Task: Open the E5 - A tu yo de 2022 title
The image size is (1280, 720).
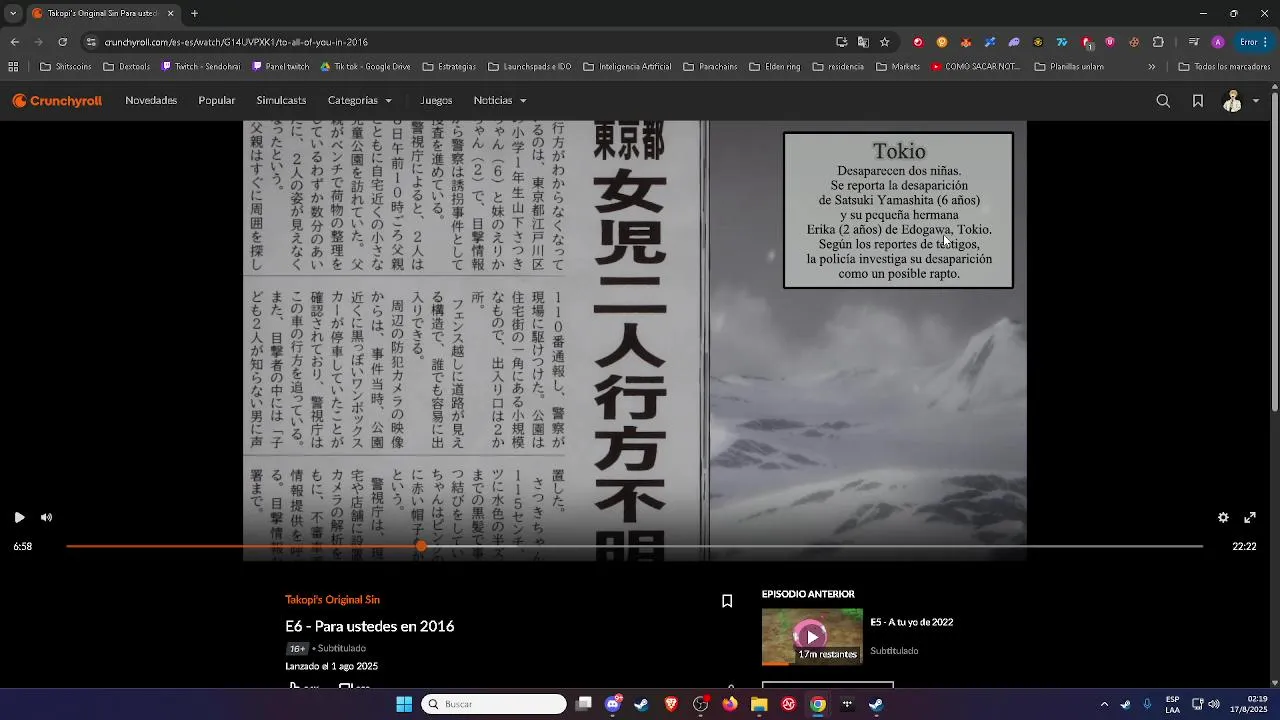Action: [x=911, y=622]
